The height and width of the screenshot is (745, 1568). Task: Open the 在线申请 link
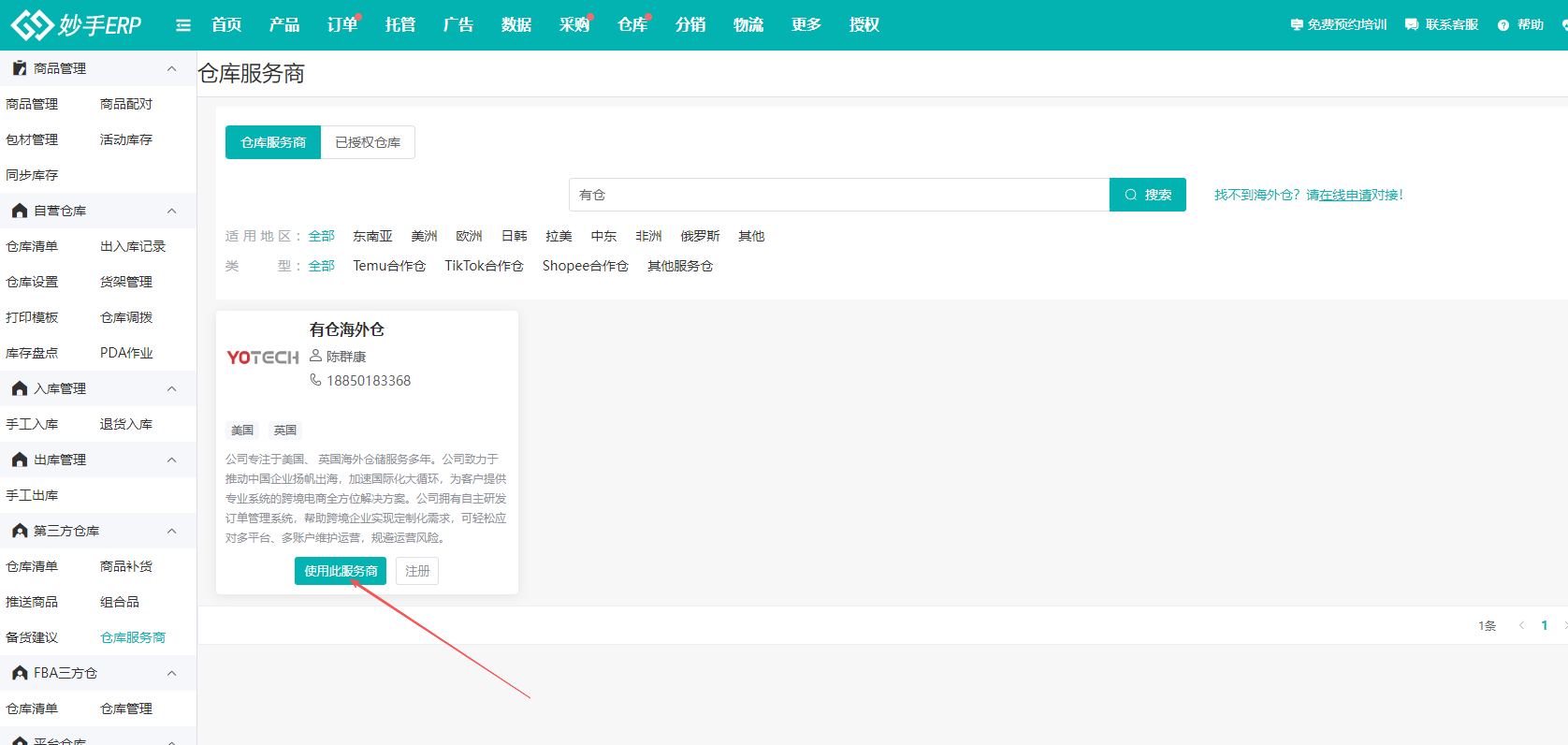click(x=1345, y=195)
